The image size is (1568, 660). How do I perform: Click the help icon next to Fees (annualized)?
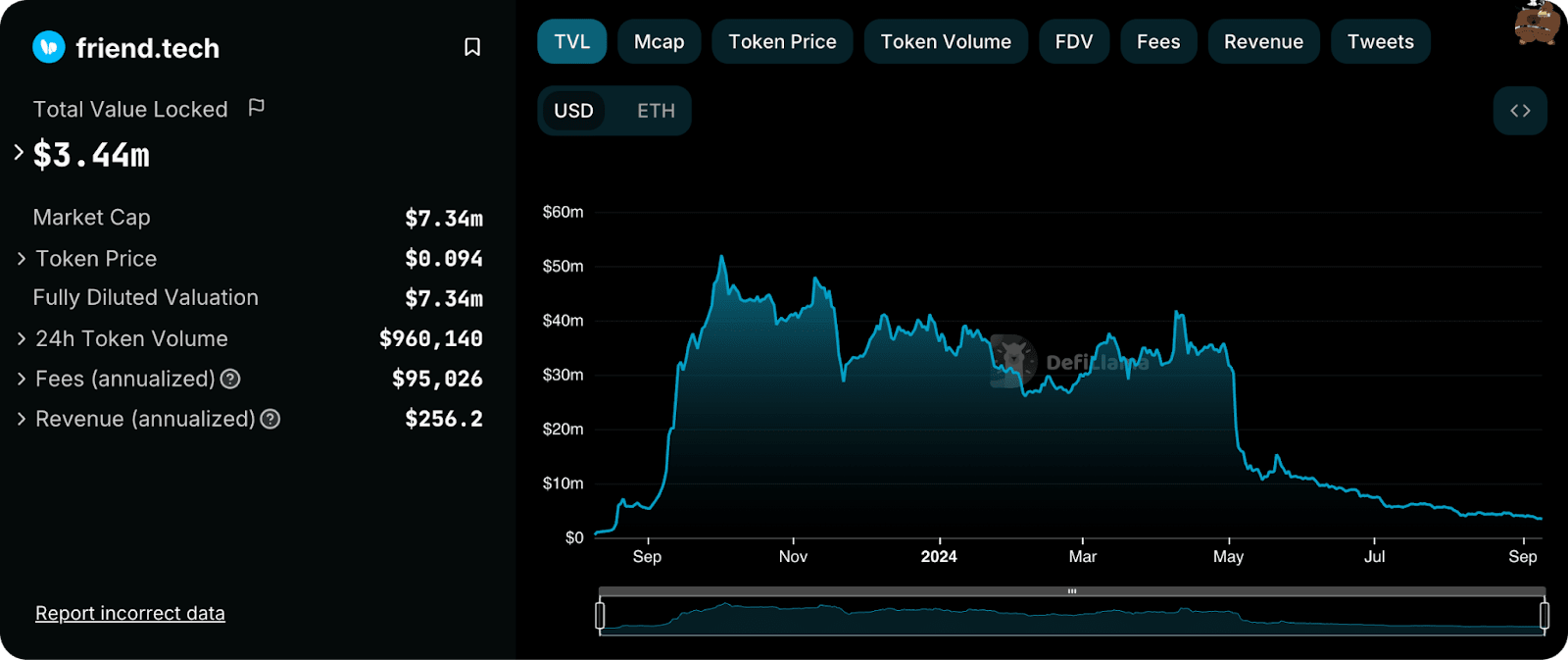point(230,379)
